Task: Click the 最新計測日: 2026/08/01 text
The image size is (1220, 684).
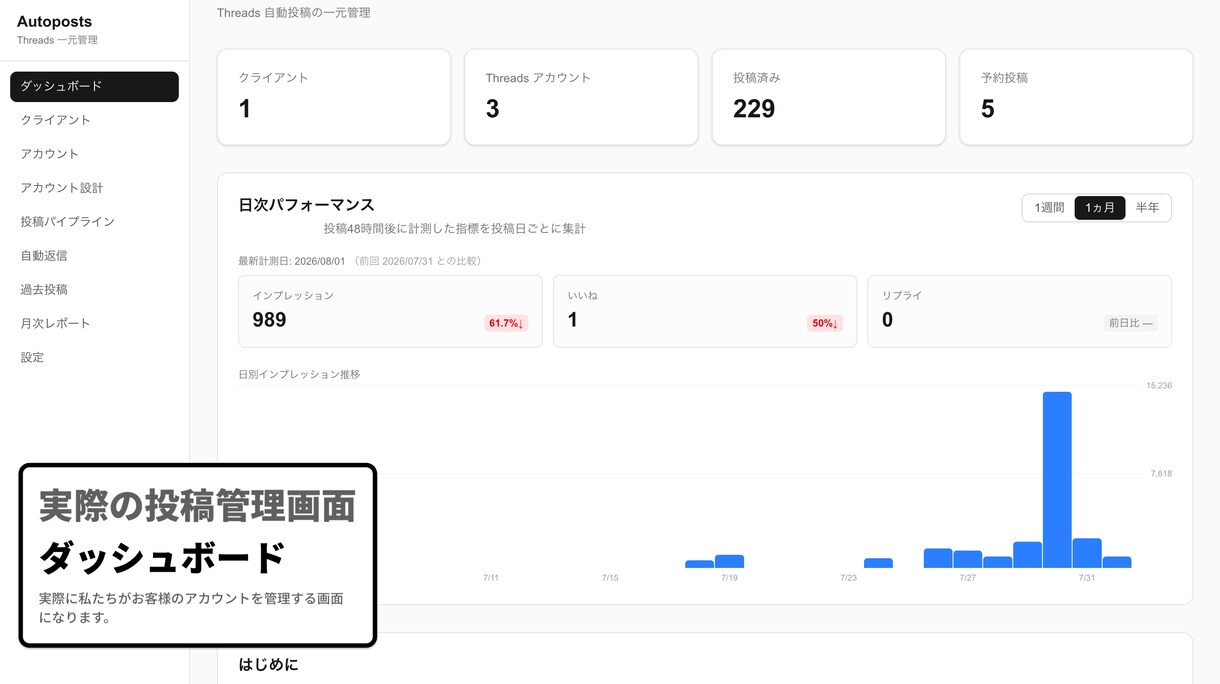Action: point(291,261)
